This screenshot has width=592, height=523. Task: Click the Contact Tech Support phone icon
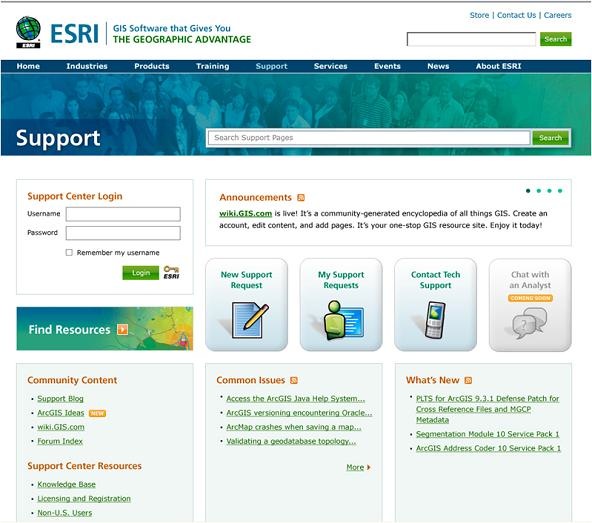click(435, 319)
